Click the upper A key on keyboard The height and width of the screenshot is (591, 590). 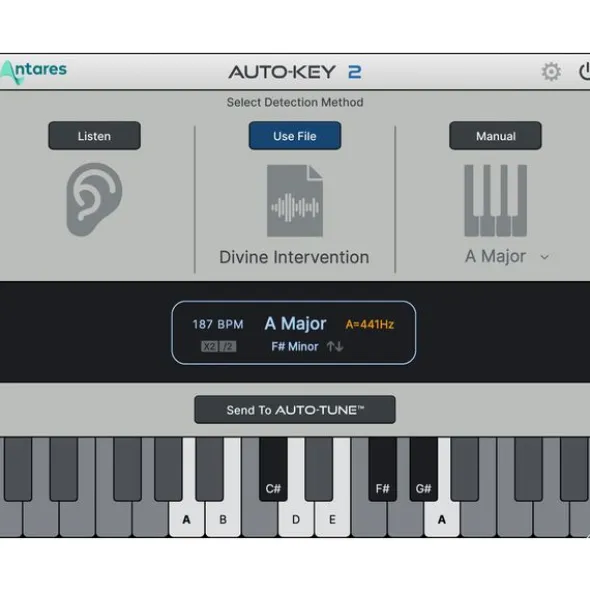pos(442,519)
